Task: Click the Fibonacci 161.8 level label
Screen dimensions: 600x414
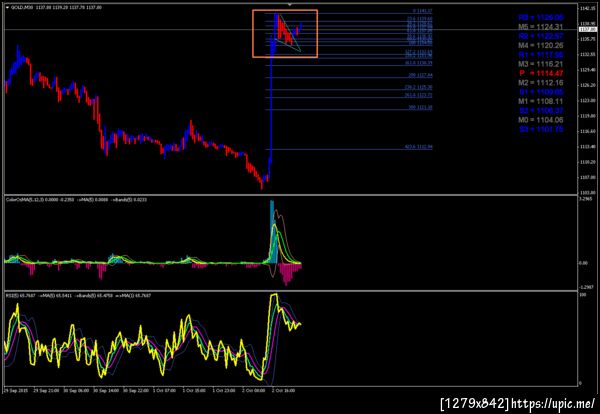Action: pos(419,63)
